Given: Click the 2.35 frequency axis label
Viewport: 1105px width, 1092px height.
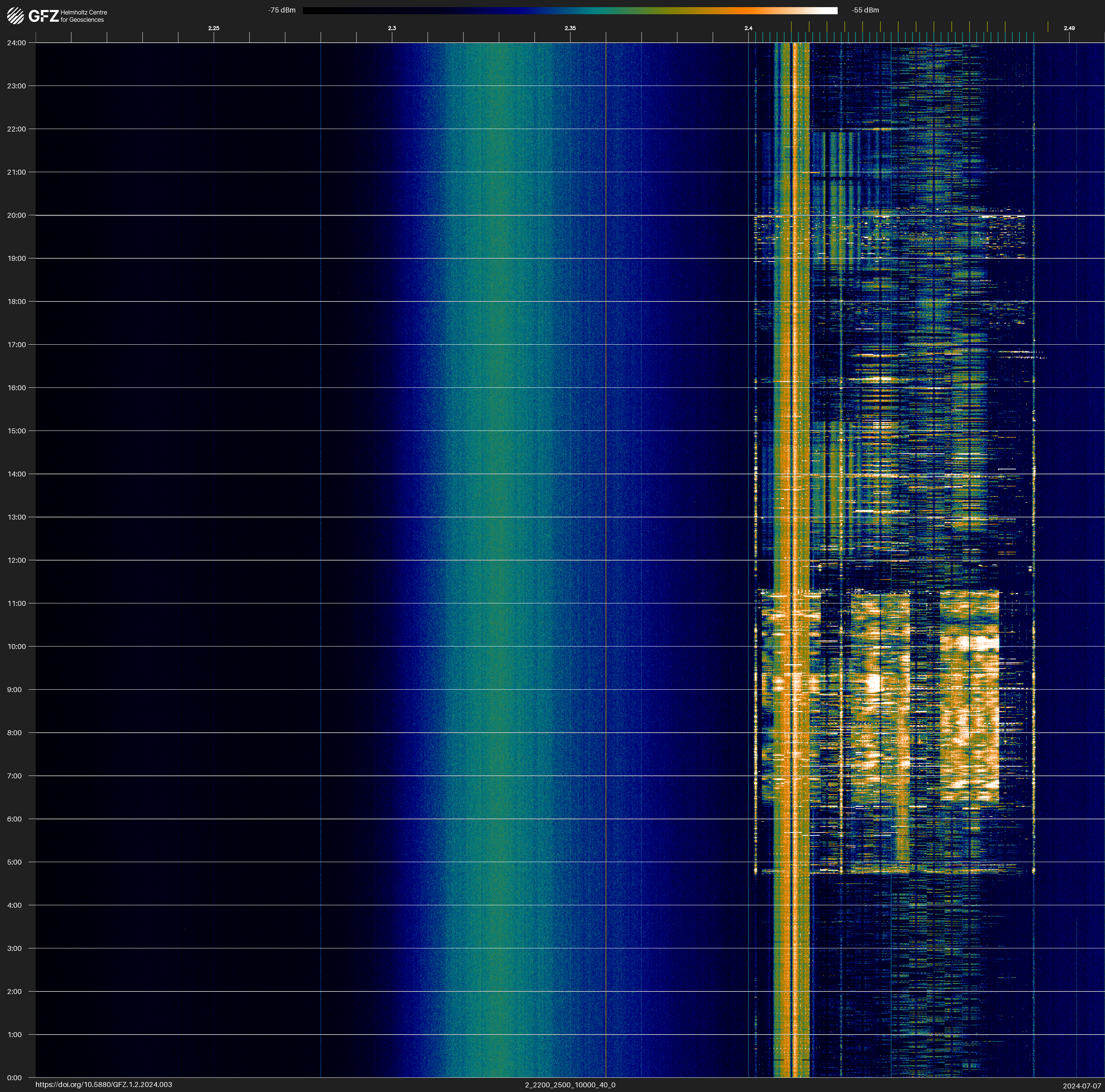Looking at the screenshot, I should [x=570, y=28].
